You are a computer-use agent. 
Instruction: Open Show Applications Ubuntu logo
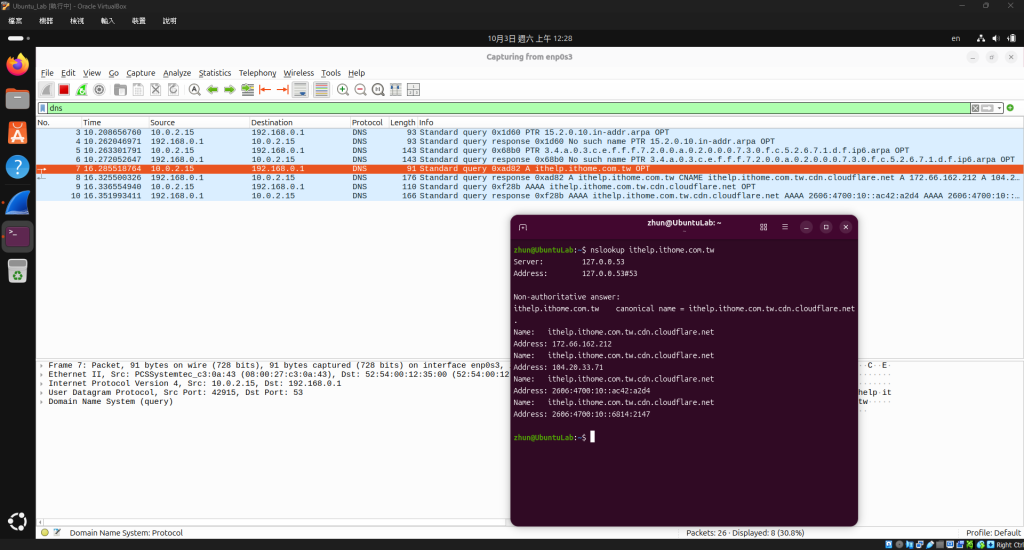click(x=18, y=521)
